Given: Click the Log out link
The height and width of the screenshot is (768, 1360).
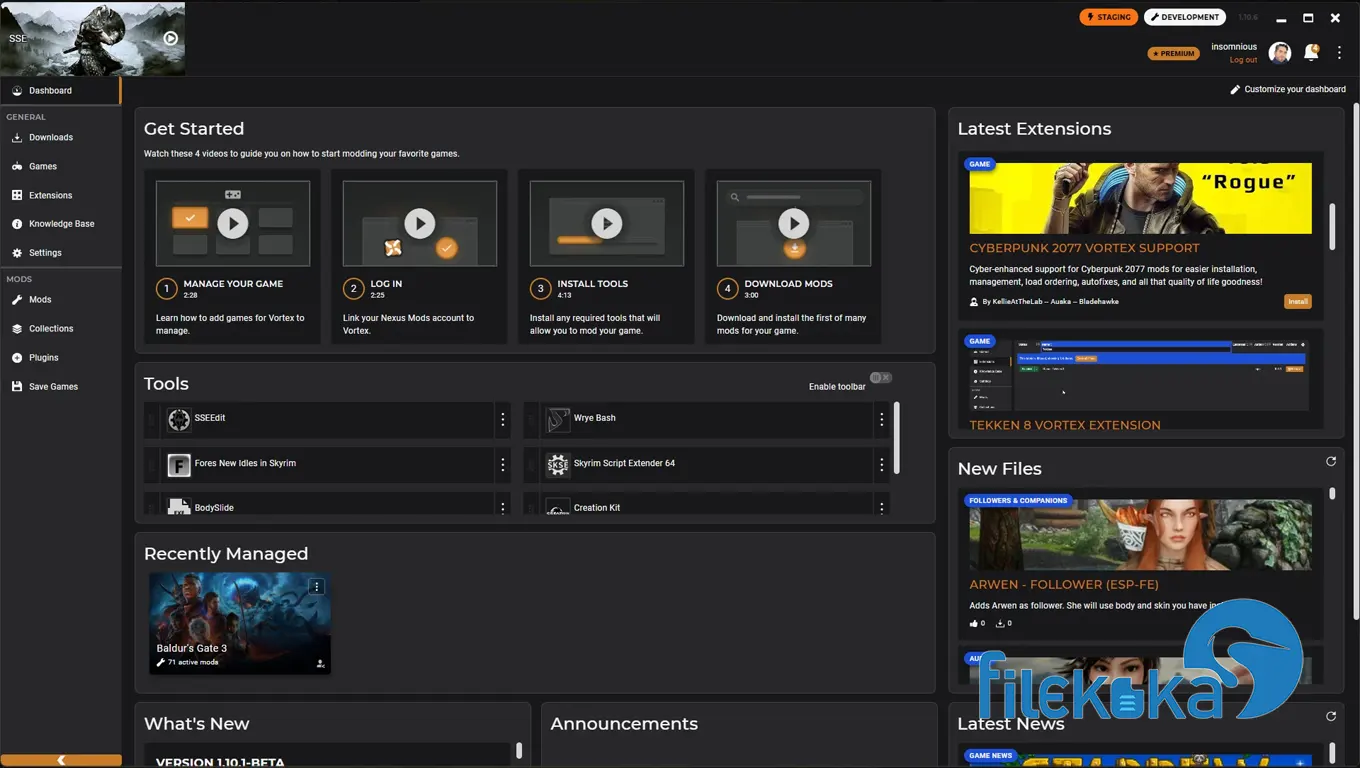Looking at the screenshot, I should pos(1243,60).
